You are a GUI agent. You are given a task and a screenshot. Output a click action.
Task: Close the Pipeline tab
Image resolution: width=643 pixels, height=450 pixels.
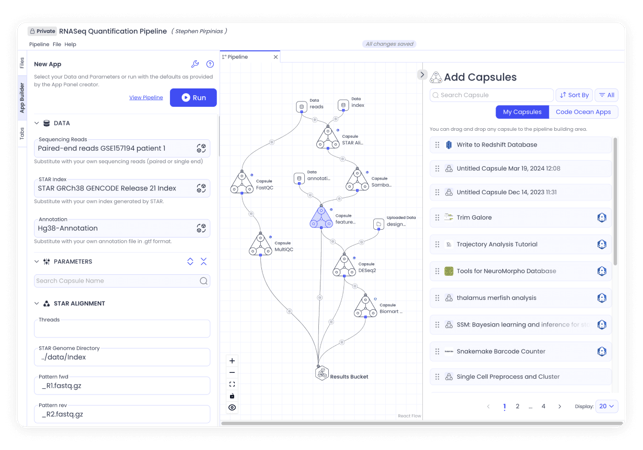[276, 57]
